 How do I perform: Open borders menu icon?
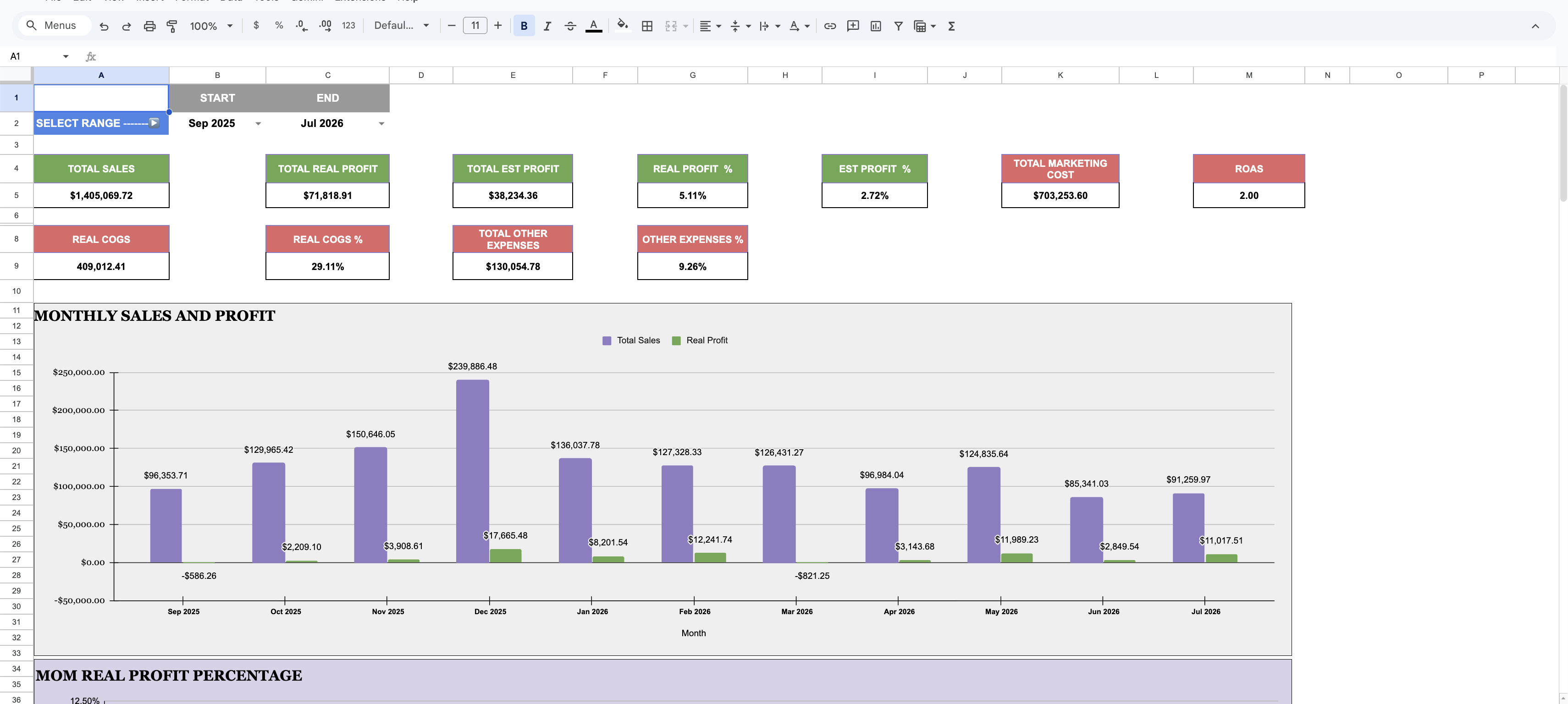pyautogui.click(x=647, y=26)
